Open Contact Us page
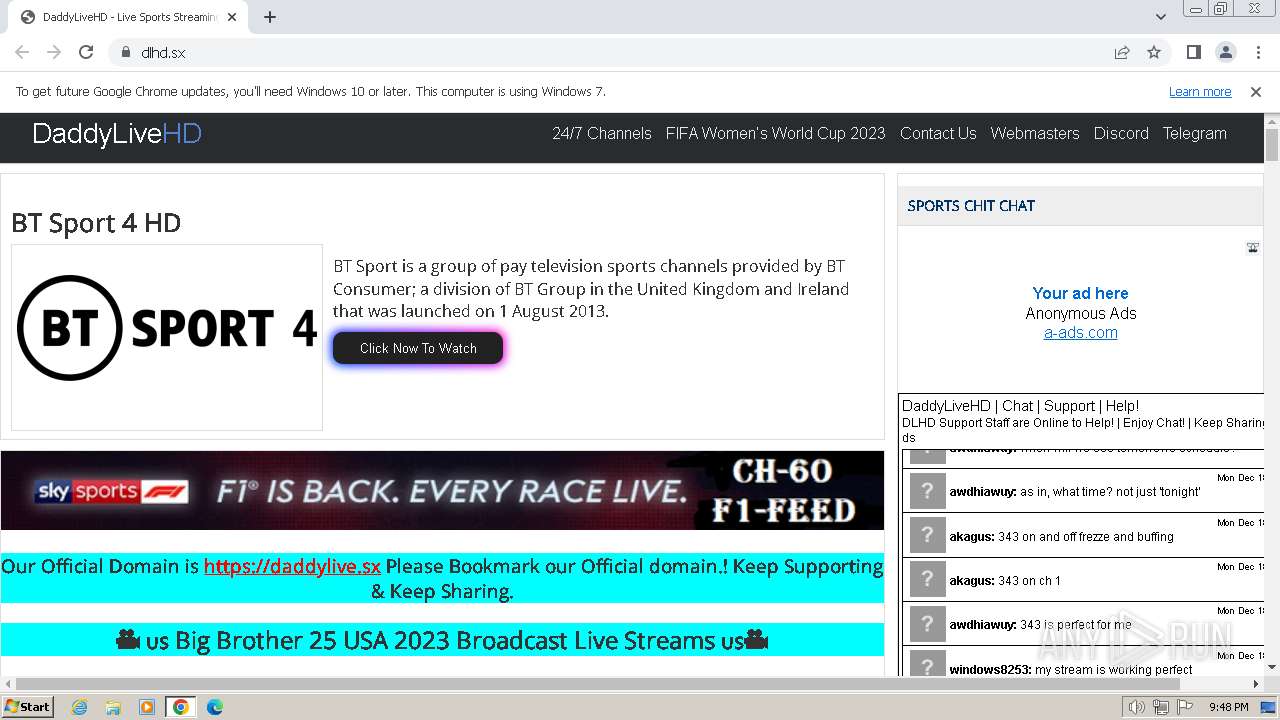 (938, 133)
